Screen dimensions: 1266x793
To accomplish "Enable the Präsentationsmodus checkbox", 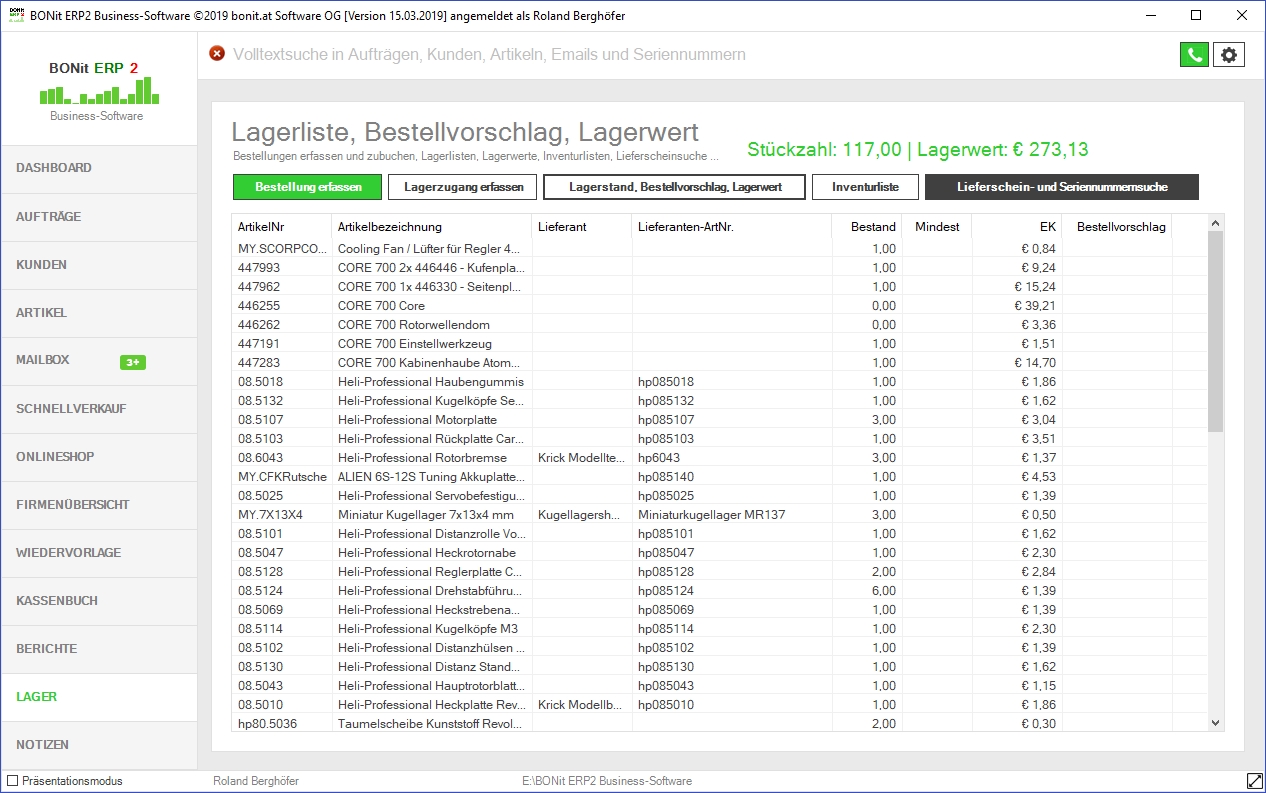I will (13, 781).
